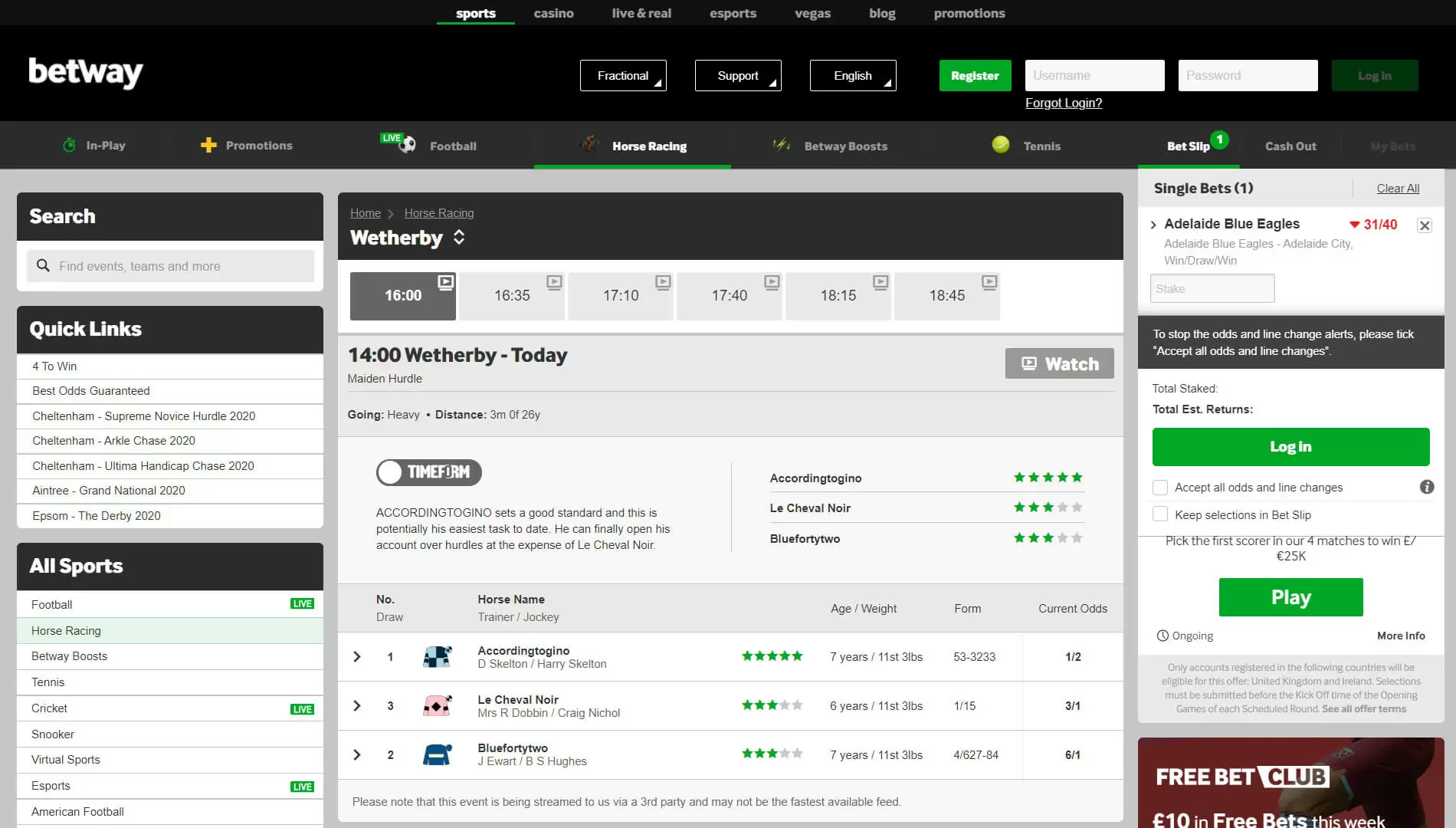Open the Wetherby racecourse selector
This screenshot has width=1456, height=828.
(458, 238)
